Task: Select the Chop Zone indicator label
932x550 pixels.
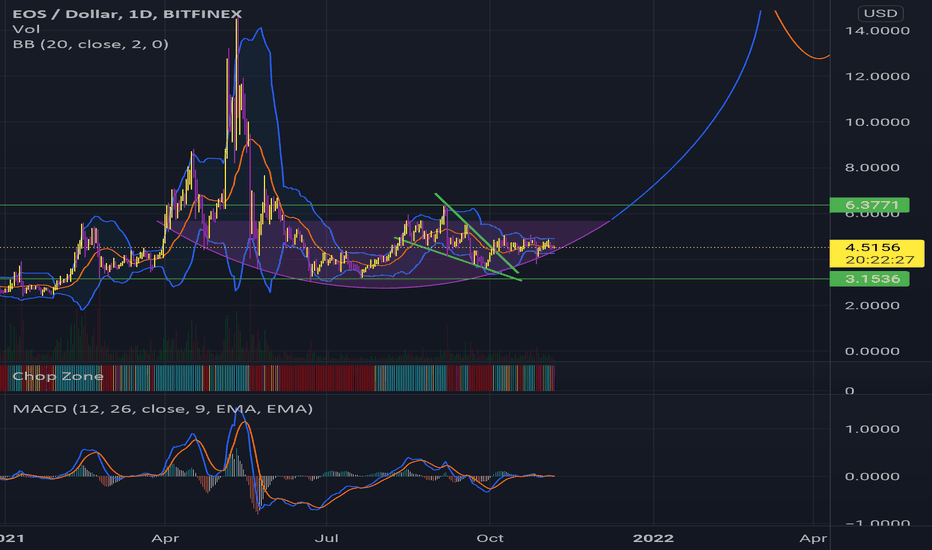Action: click(58, 376)
